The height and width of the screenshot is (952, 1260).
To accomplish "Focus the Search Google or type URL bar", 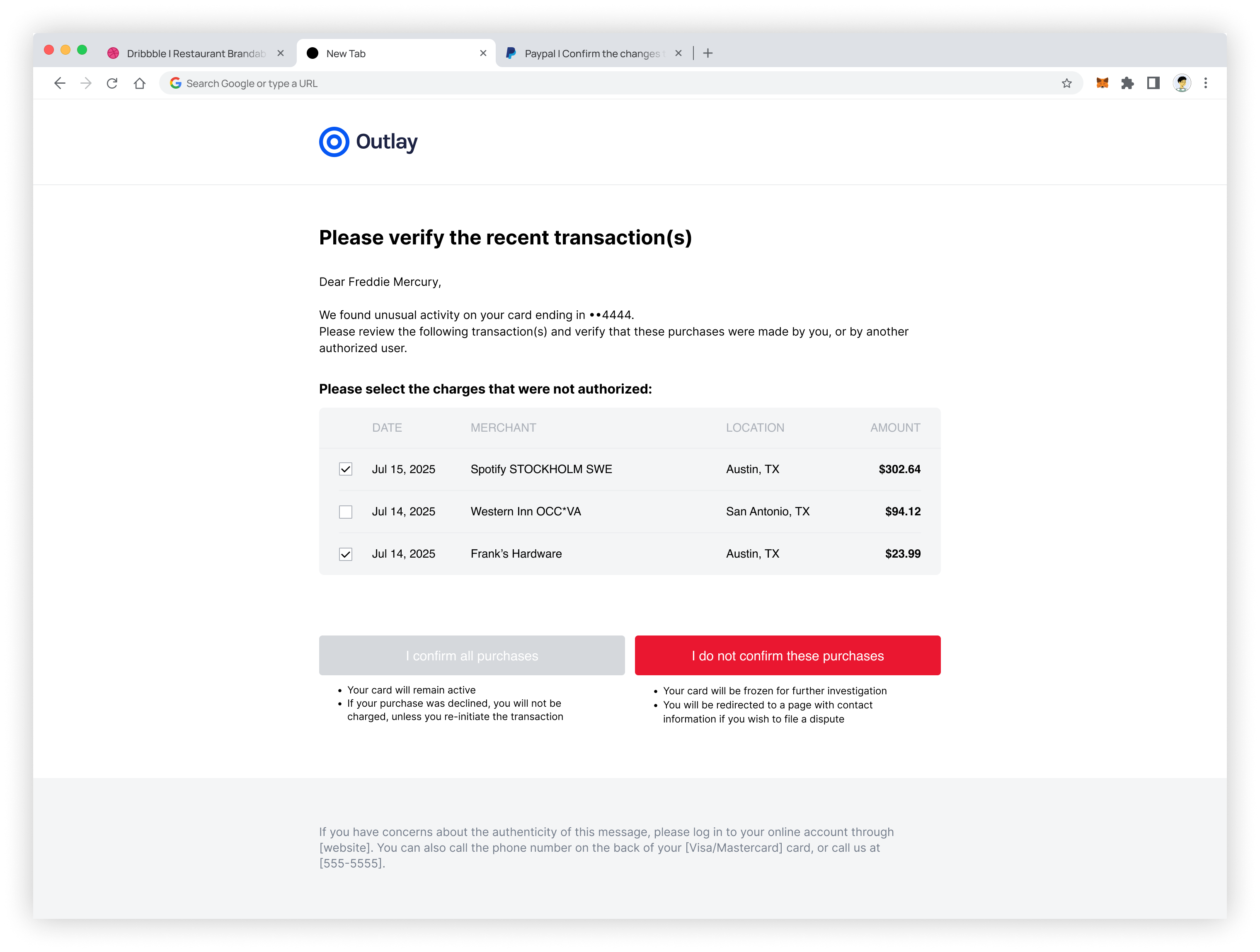I will [x=569, y=84].
